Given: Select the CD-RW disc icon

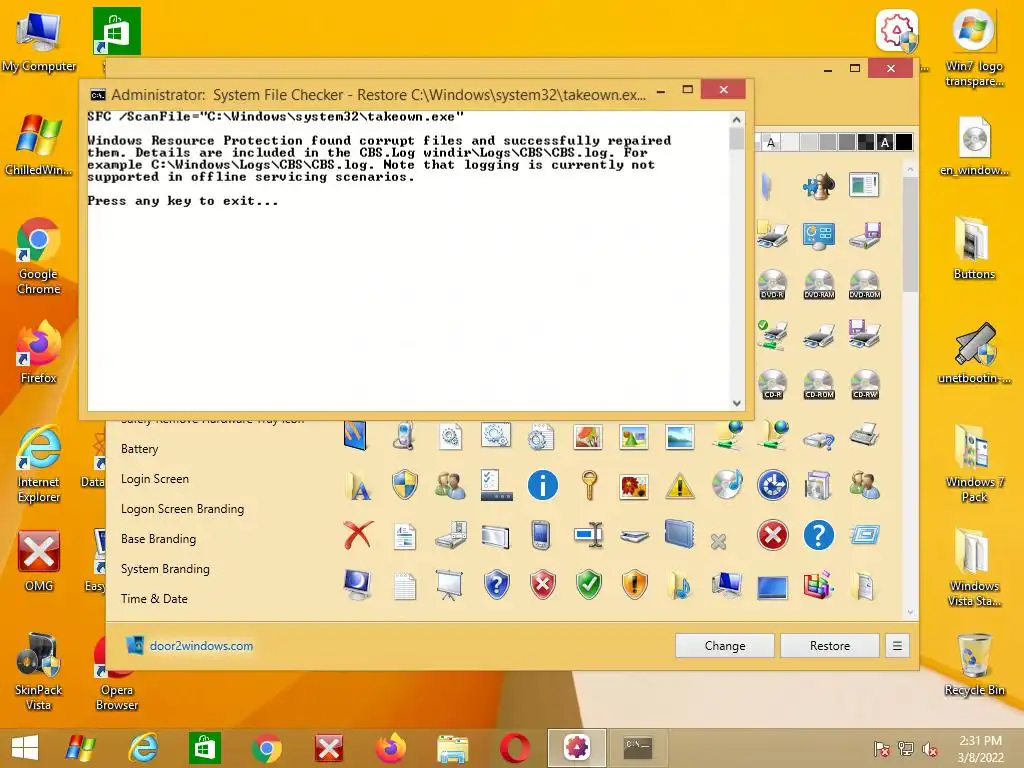Looking at the screenshot, I should [865, 384].
